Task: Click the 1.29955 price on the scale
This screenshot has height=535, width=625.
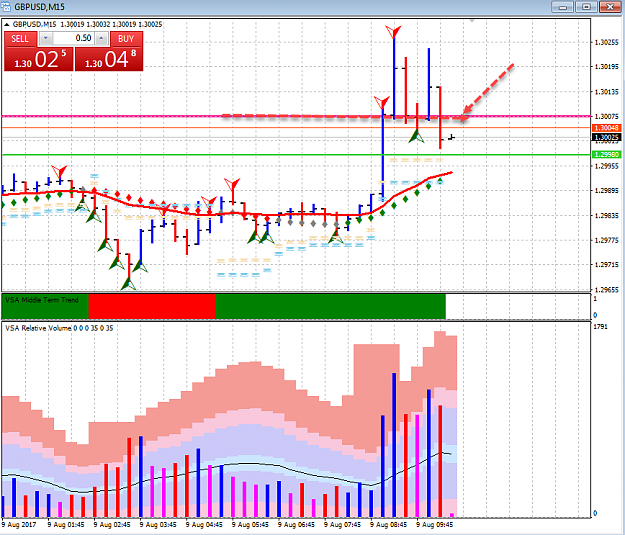Action: click(x=606, y=166)
